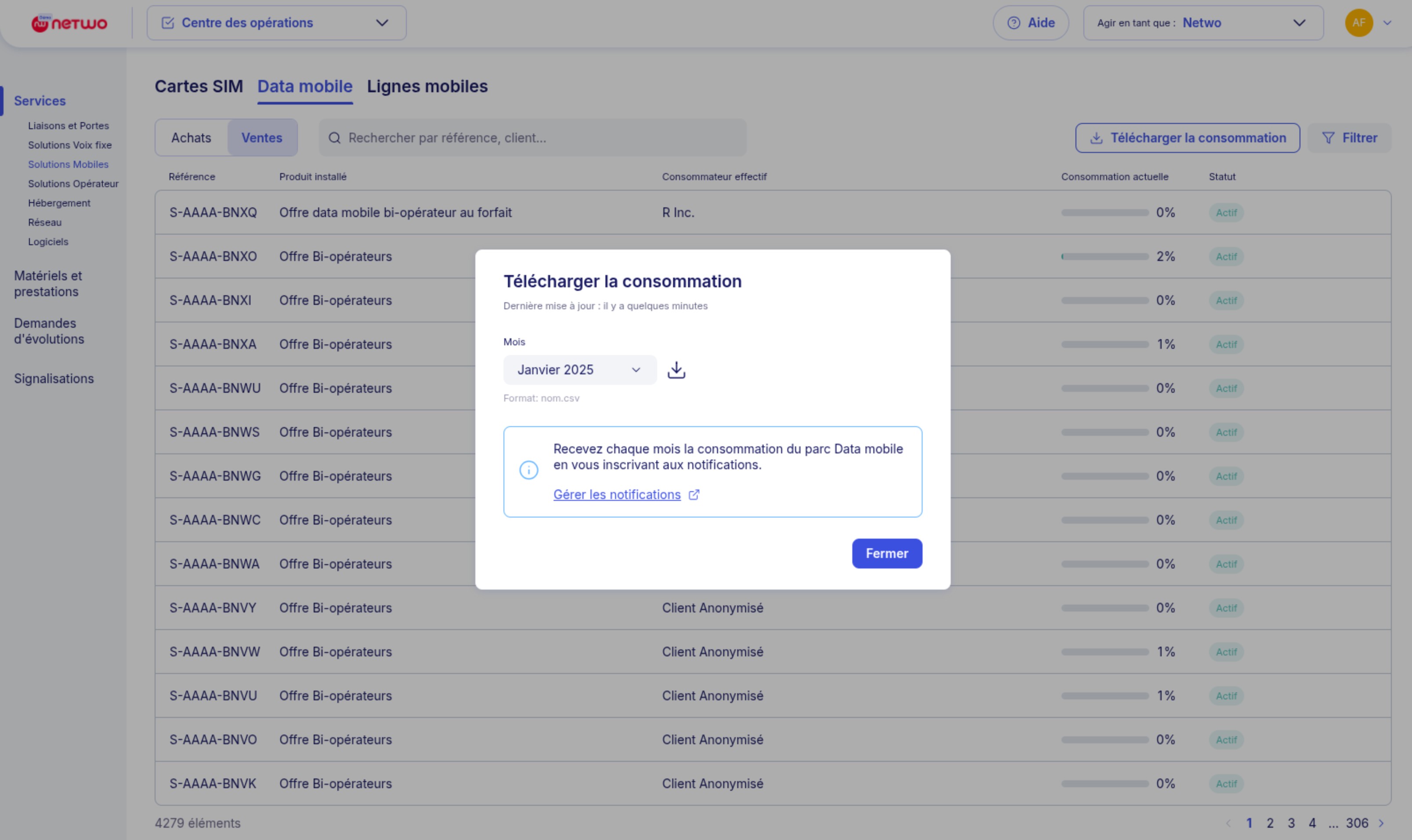
Task: Open the Gérer les notifications link
Action: (x=617, y=495)
